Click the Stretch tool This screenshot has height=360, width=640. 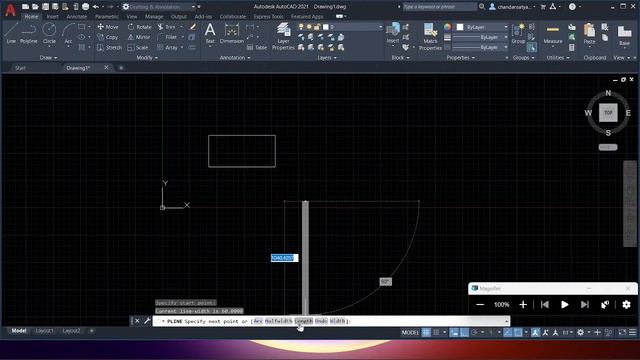click(109, 48)
